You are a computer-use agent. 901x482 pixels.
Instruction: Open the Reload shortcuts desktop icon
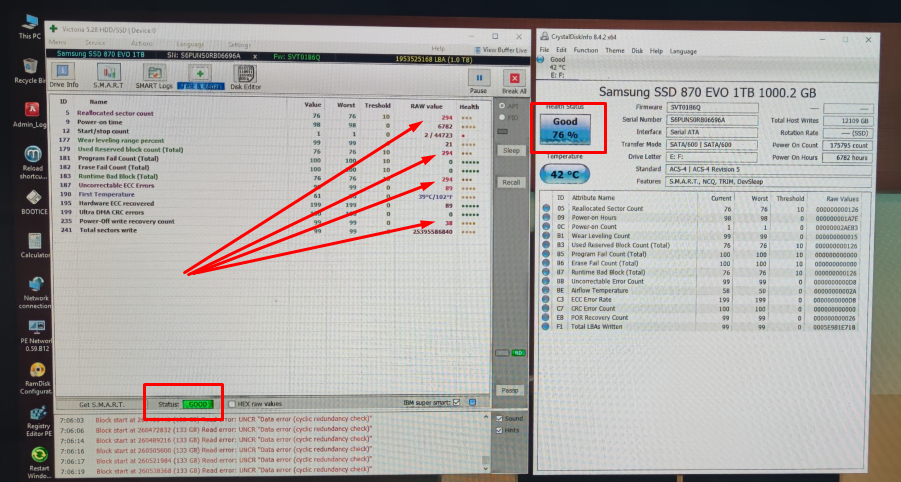click(x=33, y=162)
